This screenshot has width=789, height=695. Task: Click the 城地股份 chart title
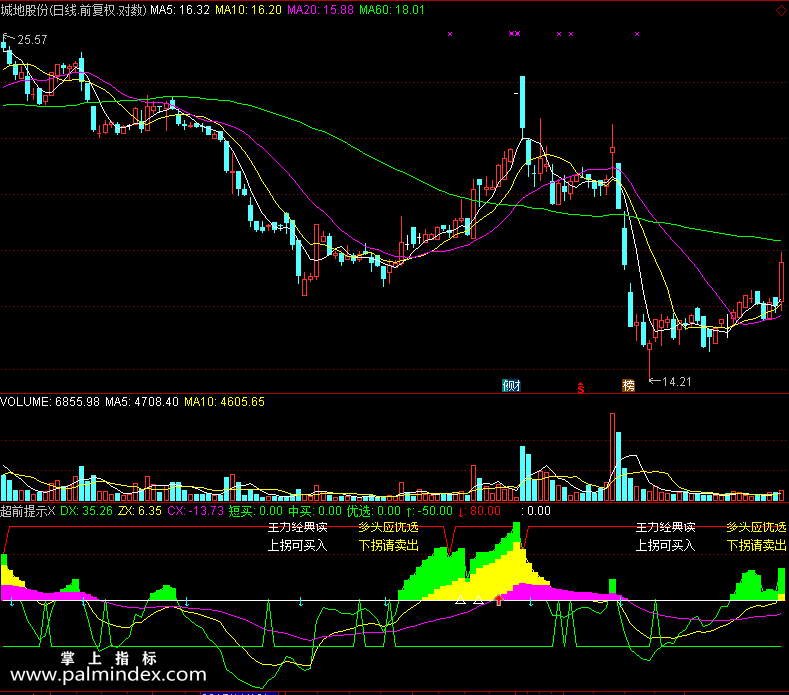click(x=73, y=10)
